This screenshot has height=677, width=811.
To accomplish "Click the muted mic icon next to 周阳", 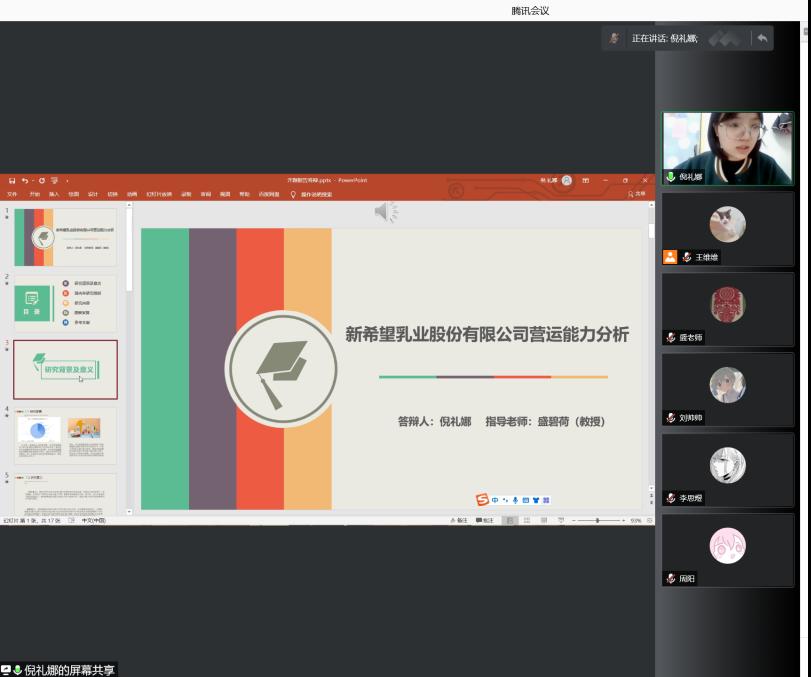I will click(672, 578).
